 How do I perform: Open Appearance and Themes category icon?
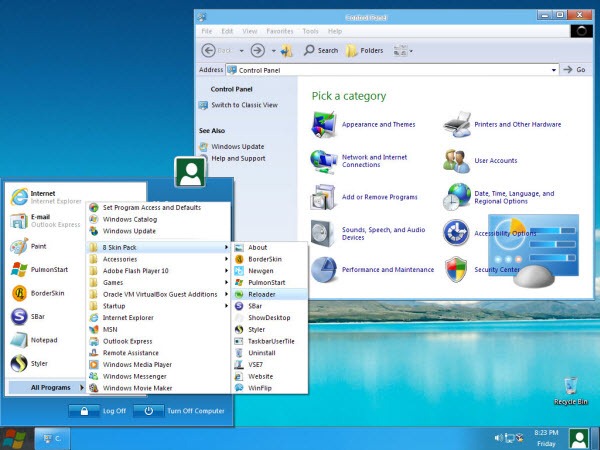click(x=324, y=124)
